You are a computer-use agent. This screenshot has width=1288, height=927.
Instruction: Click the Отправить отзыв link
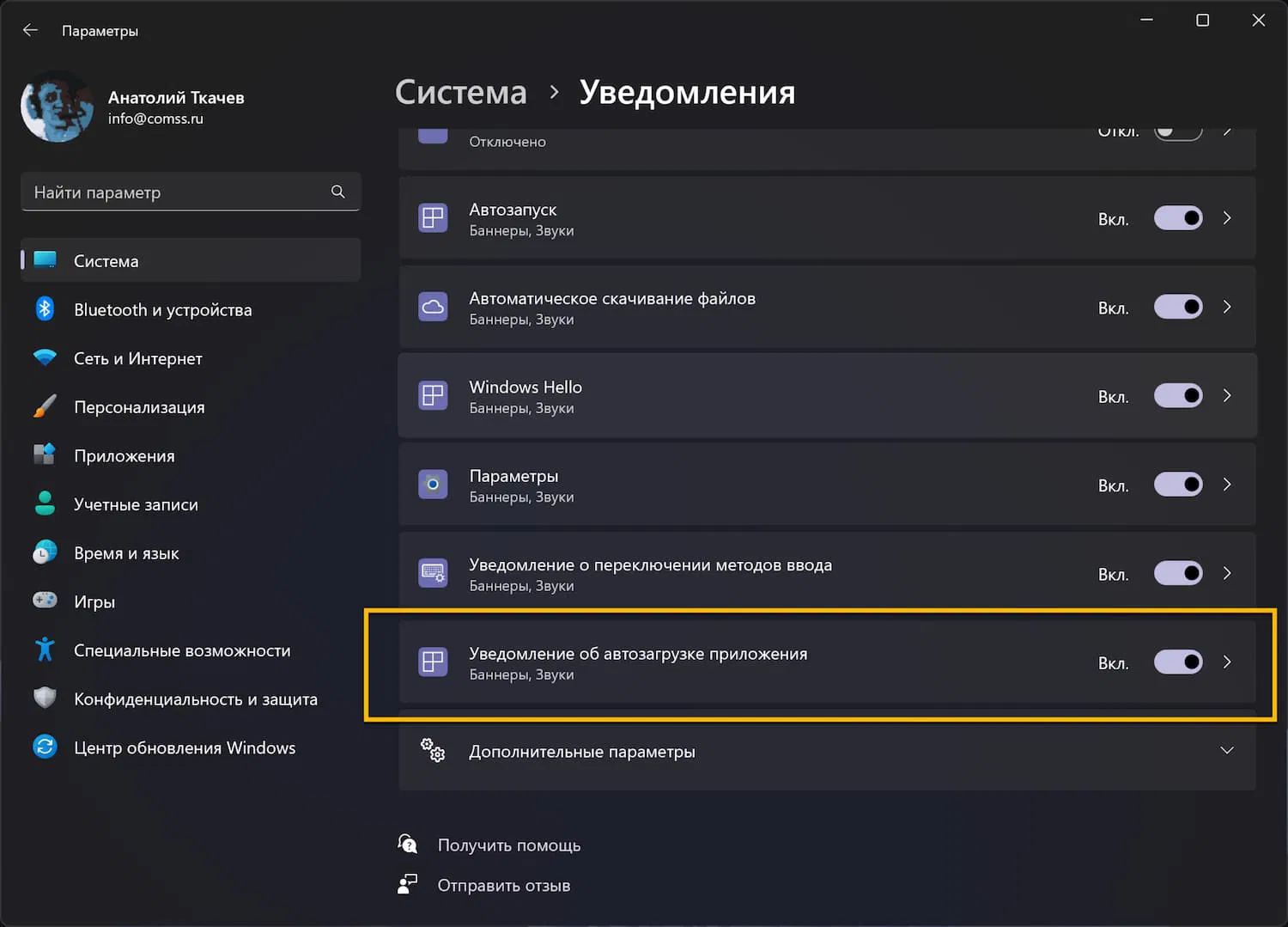point(503,886)
